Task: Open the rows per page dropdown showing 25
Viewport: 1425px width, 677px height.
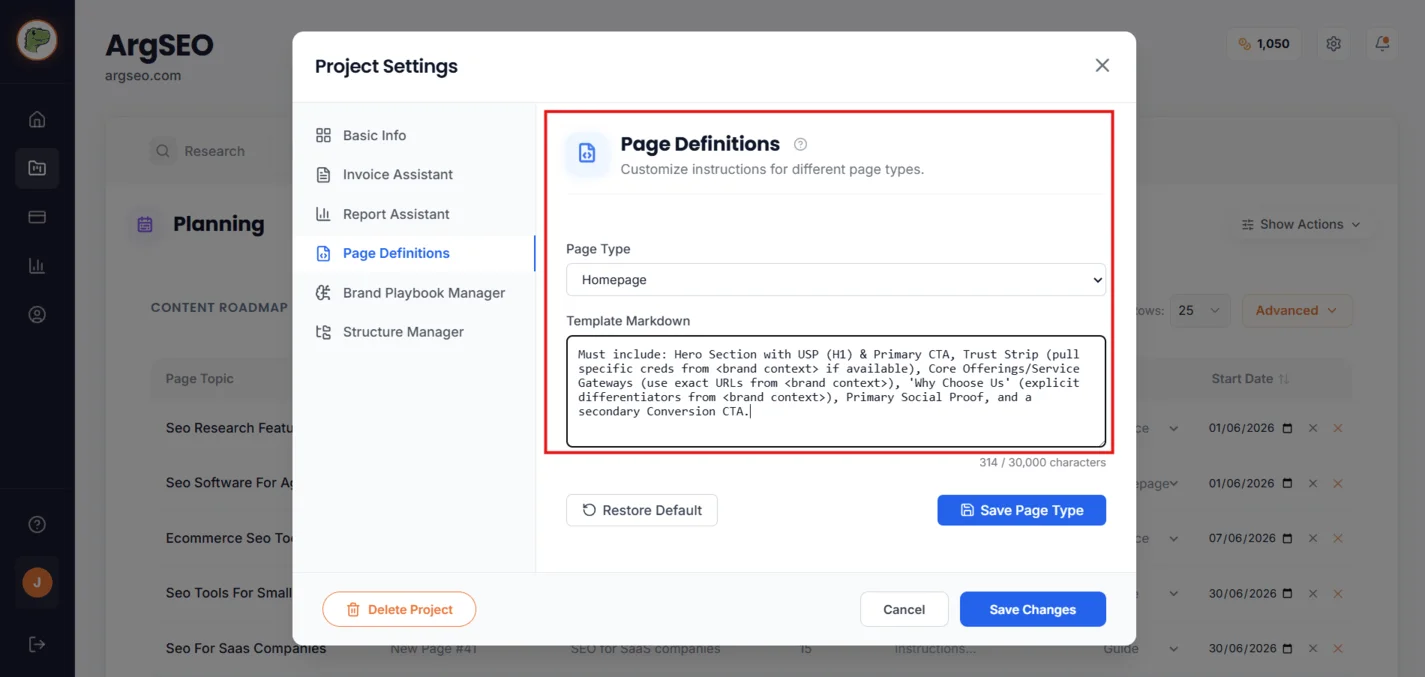Action: click(1200, 310)
